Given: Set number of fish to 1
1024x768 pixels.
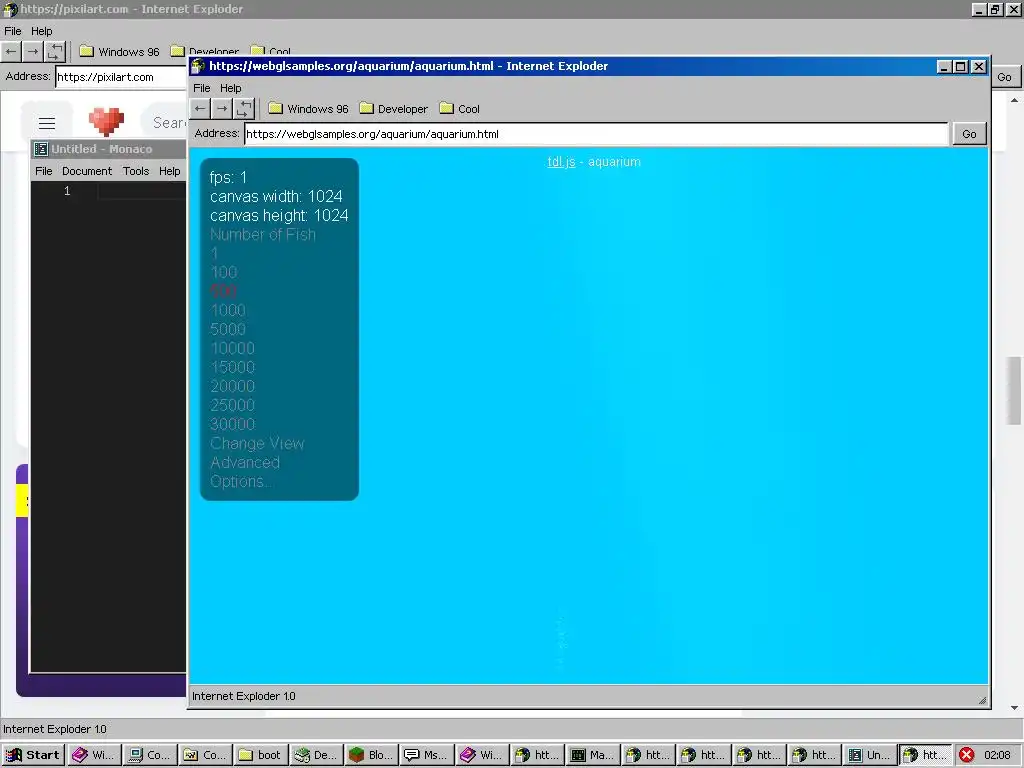Looking at the screenshot, I should [214, 253].
